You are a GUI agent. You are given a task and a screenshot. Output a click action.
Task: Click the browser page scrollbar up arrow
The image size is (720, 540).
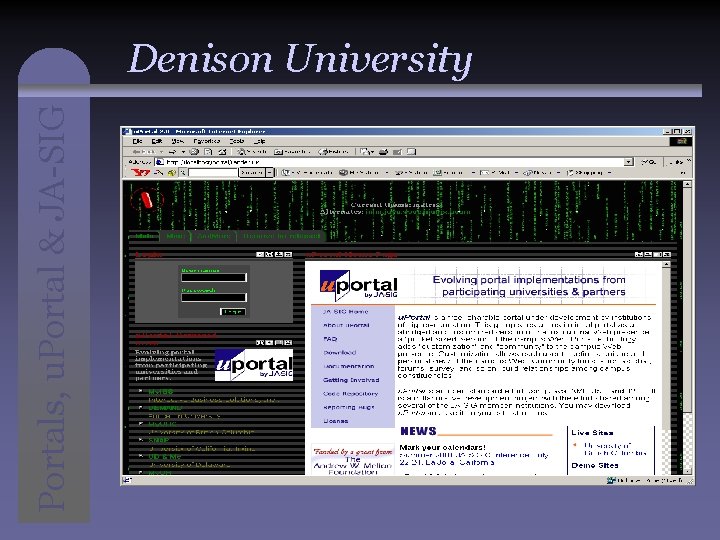pos(687,184)
